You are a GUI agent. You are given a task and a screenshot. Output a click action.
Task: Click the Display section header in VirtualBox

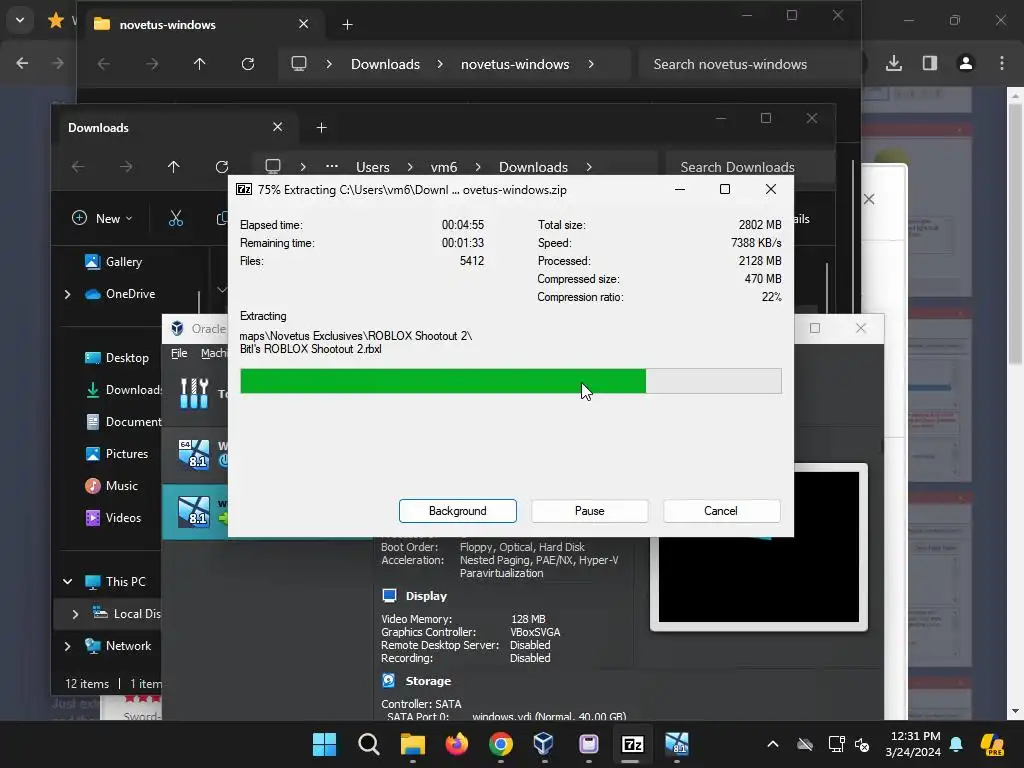[426, 596]
